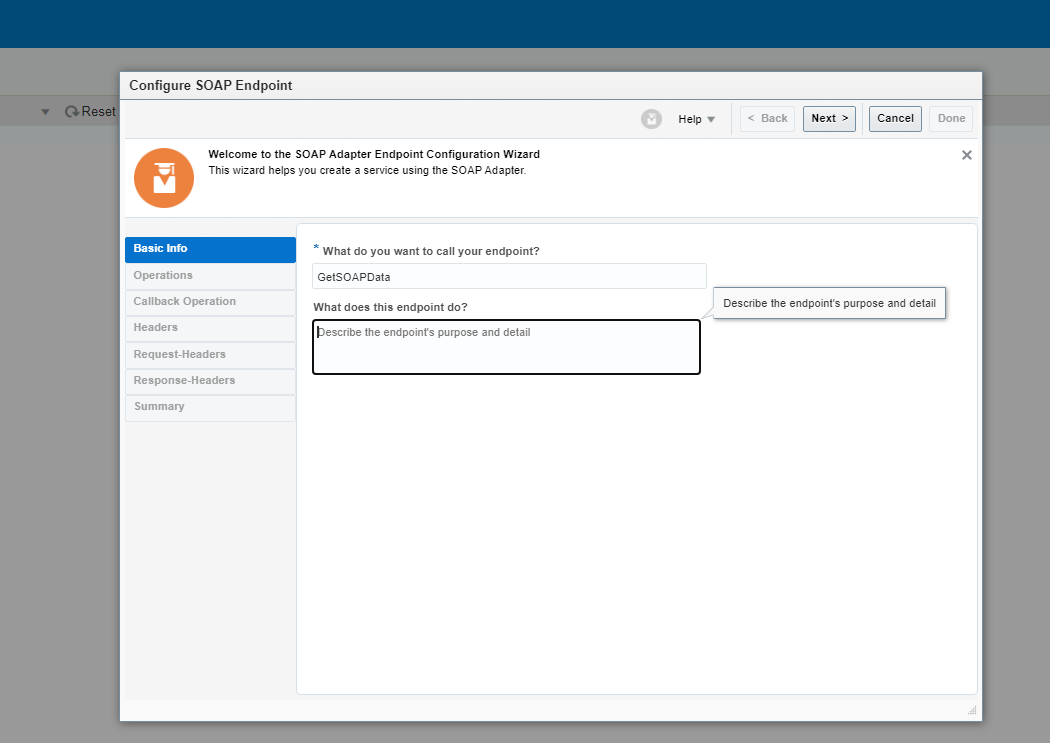Image resolution: width=1050 pixels, height=743 pixels.
Task: Click the endpoint name field GetSOAPData
Action: (x=509, y=276)
